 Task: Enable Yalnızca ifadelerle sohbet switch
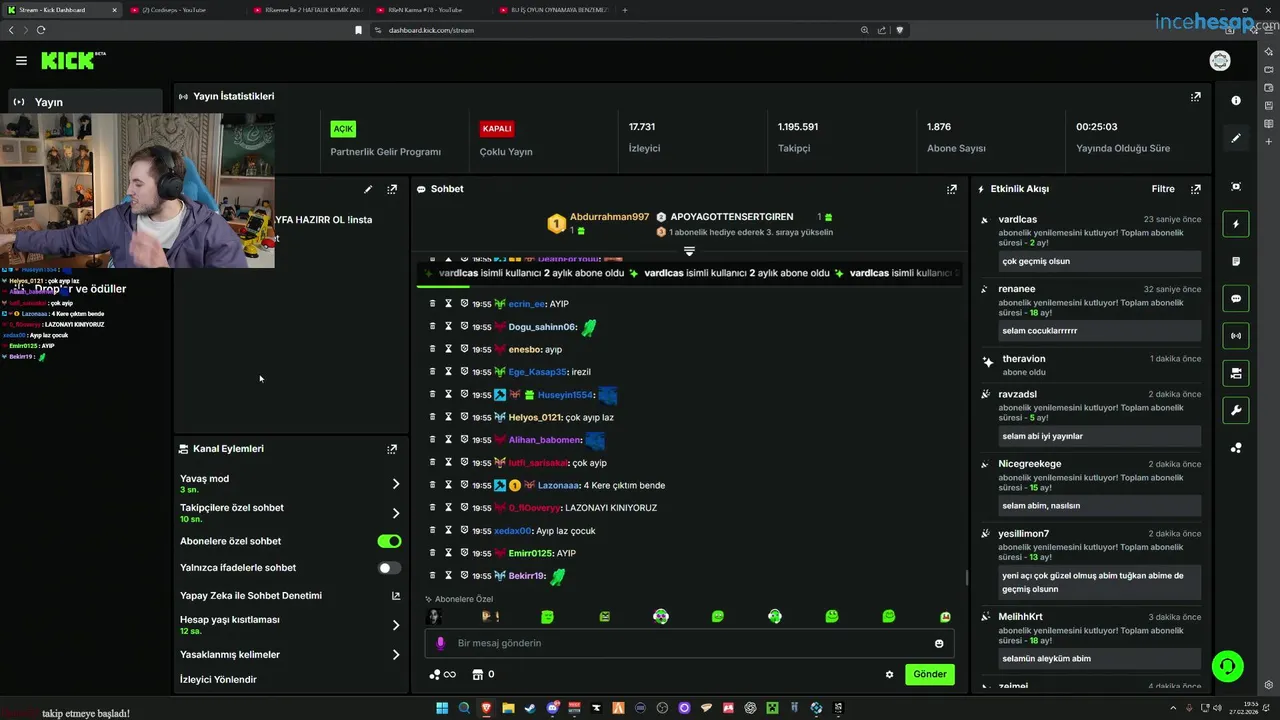pos(389,568)
